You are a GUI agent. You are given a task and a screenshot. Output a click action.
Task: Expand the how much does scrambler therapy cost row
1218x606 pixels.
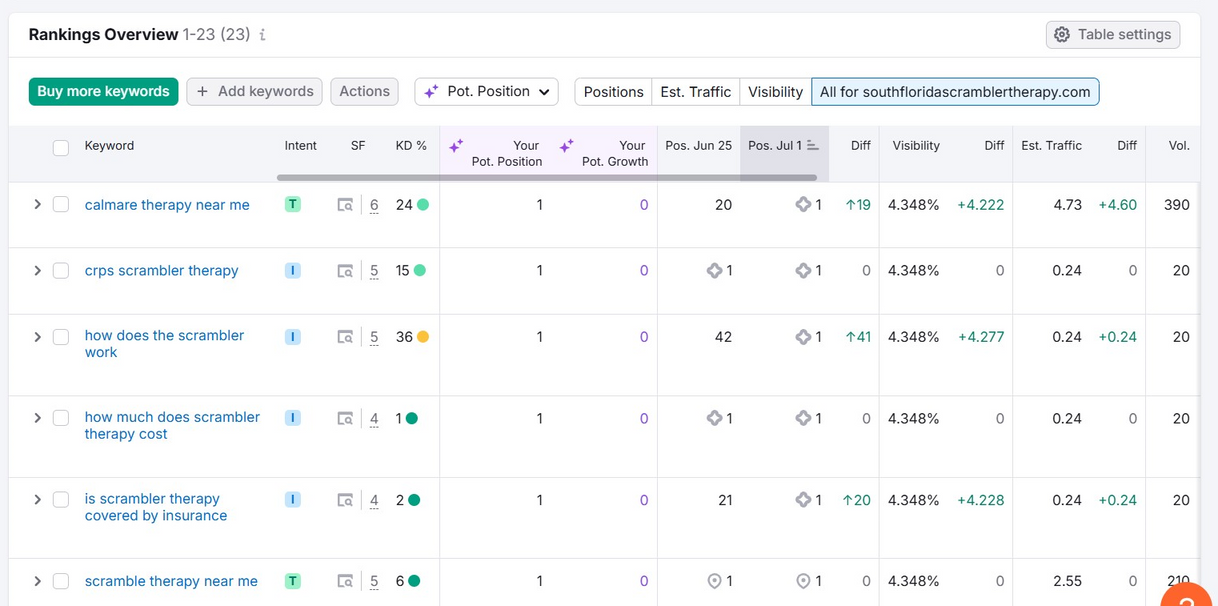coord(37,418)
